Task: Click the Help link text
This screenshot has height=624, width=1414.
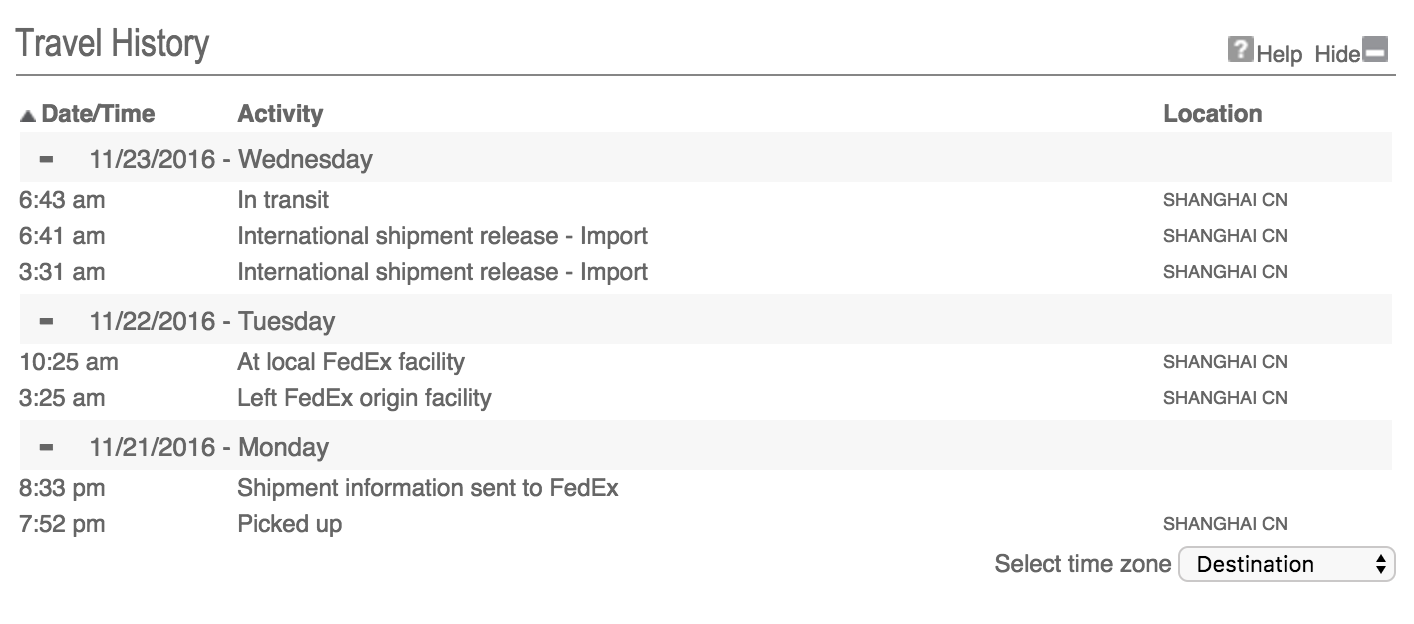Action: pos(1279,54)
